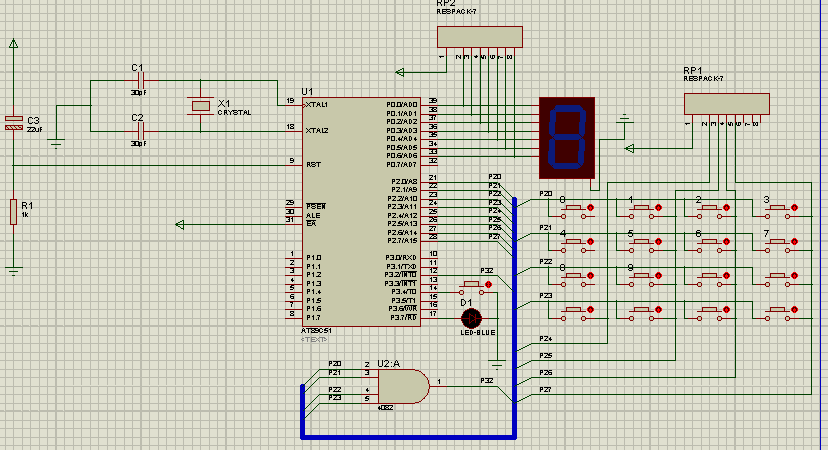The image size is (828, 450).
Task: Select resistor R1 symbol
Action: point(14,212)
